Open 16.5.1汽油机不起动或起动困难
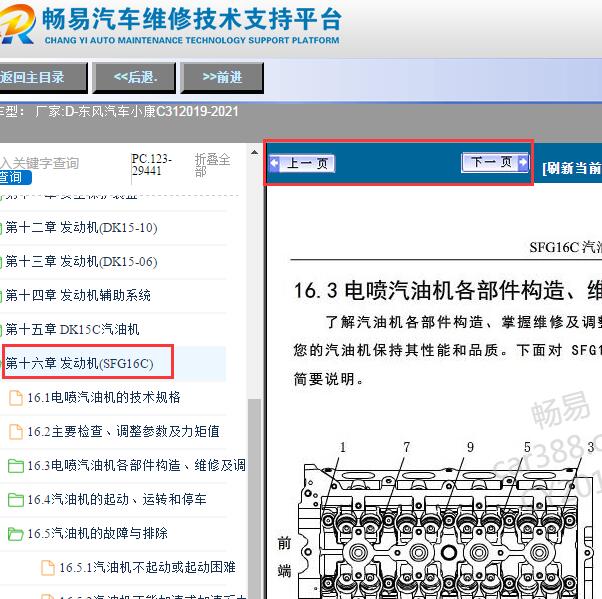The width and height of the screenshot is (602, 599). point(147,567)
